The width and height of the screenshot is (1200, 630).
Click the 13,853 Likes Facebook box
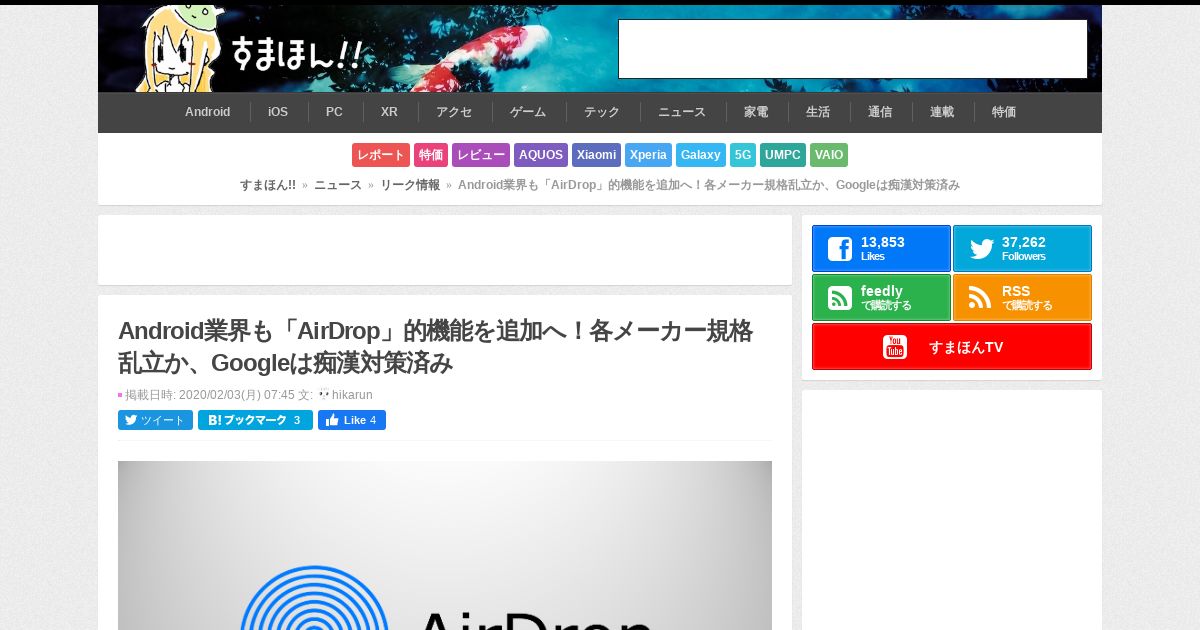point(881,249)
